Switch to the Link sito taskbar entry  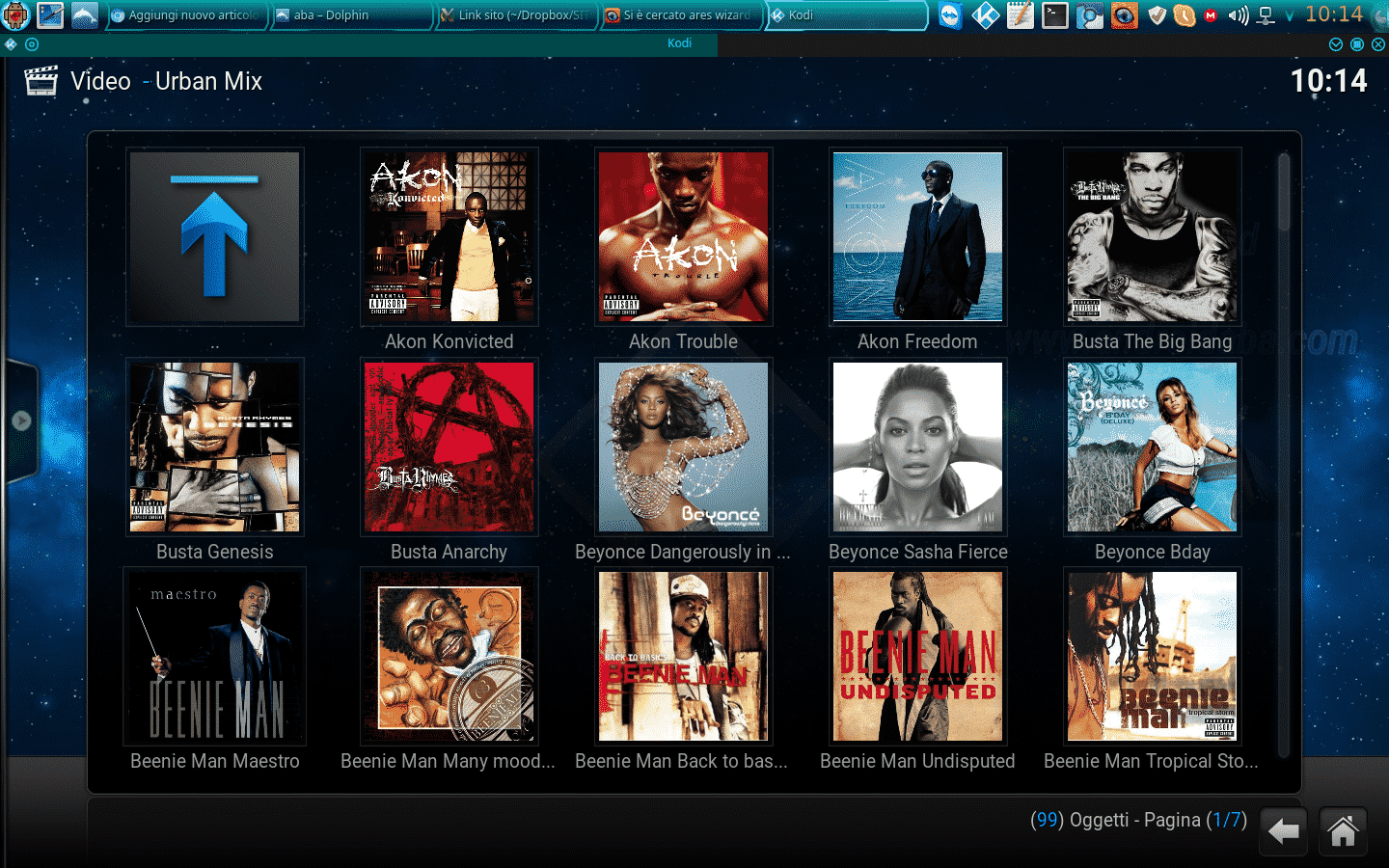click(516, 15)
